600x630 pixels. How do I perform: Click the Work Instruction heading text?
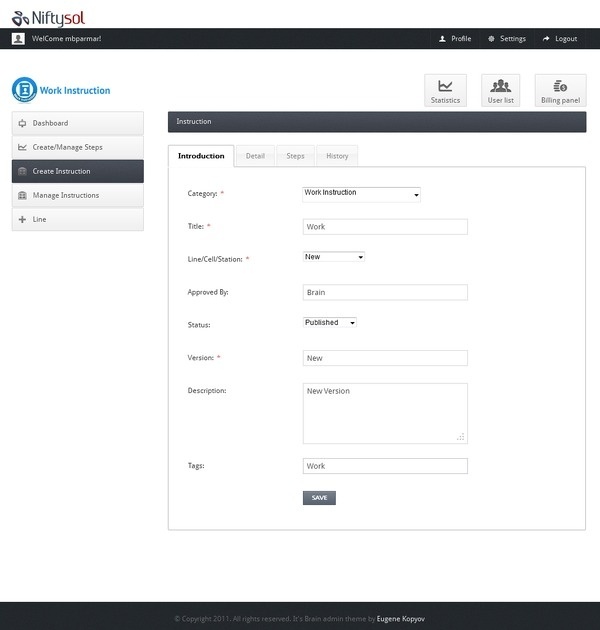point(75,90)
